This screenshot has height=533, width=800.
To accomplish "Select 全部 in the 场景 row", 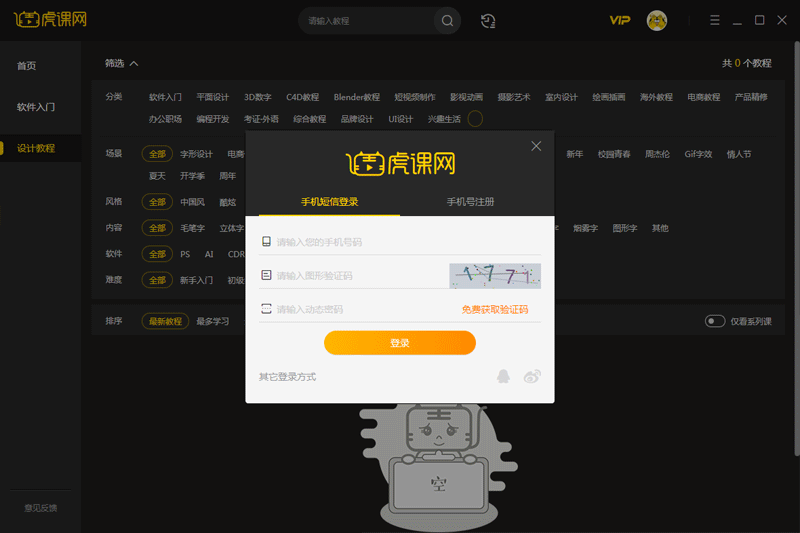I will pyautogui.click(x=157, y=154).
